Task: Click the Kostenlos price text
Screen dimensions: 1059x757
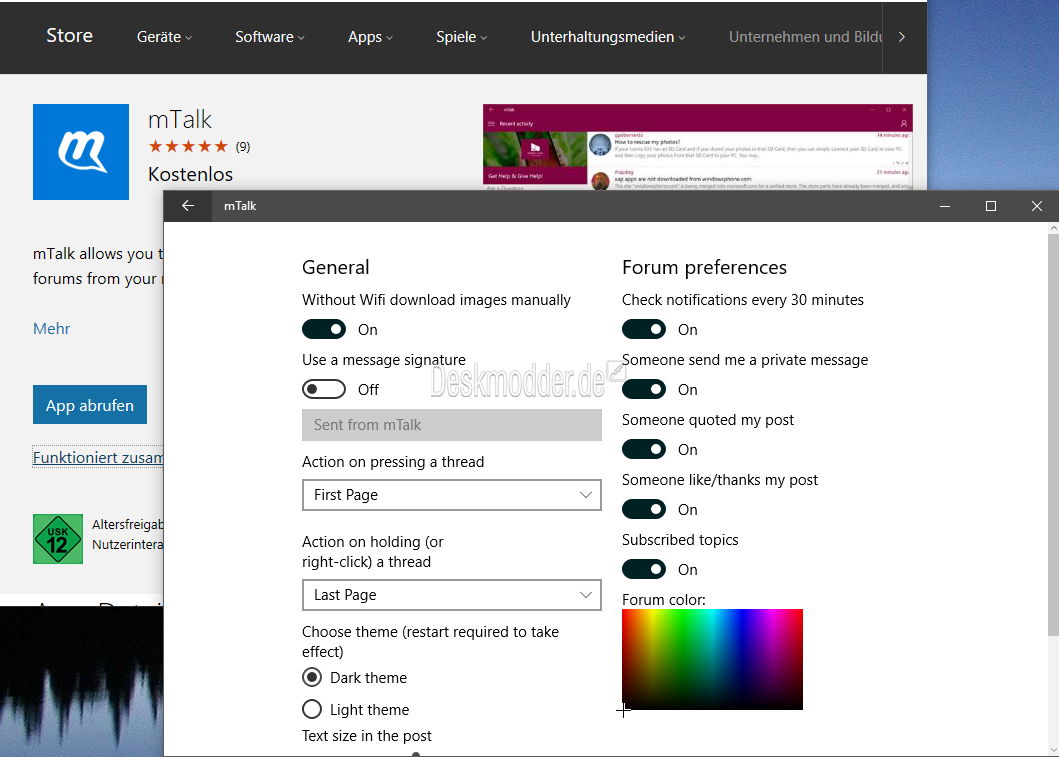Action: pos(190,174)
